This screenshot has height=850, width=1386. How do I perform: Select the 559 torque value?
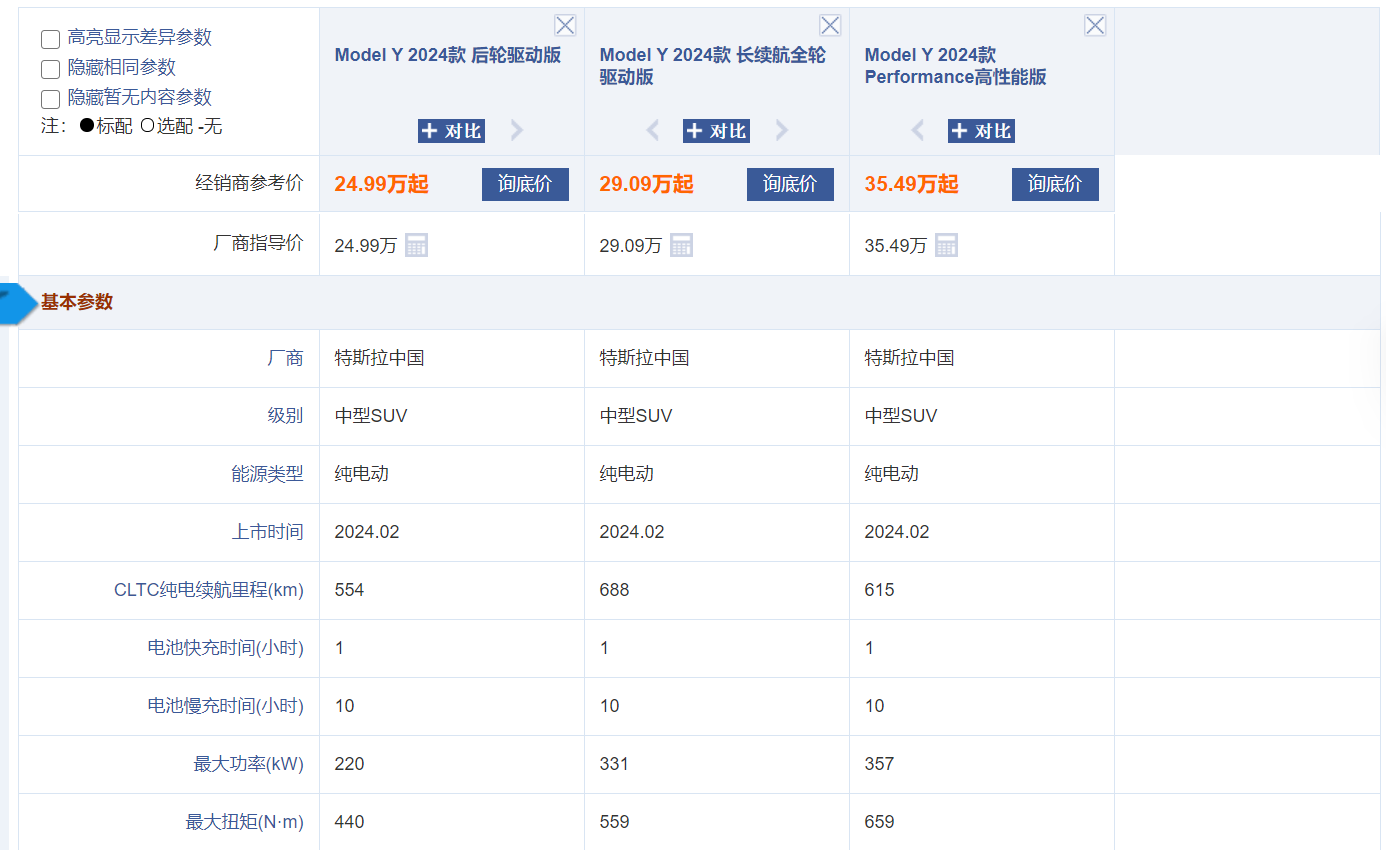[x=614, y=822]
